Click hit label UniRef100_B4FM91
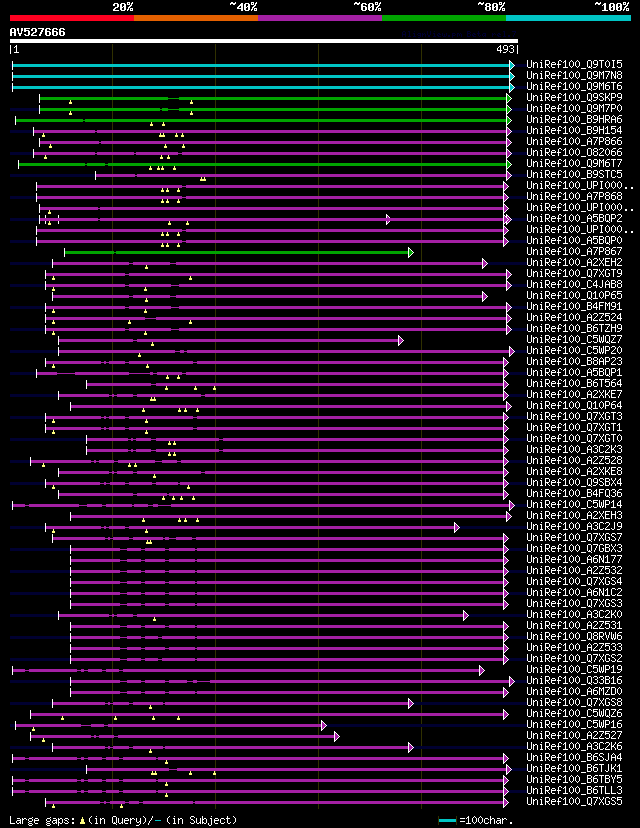The width and height of the screenshot is (640, 828). 574,306
